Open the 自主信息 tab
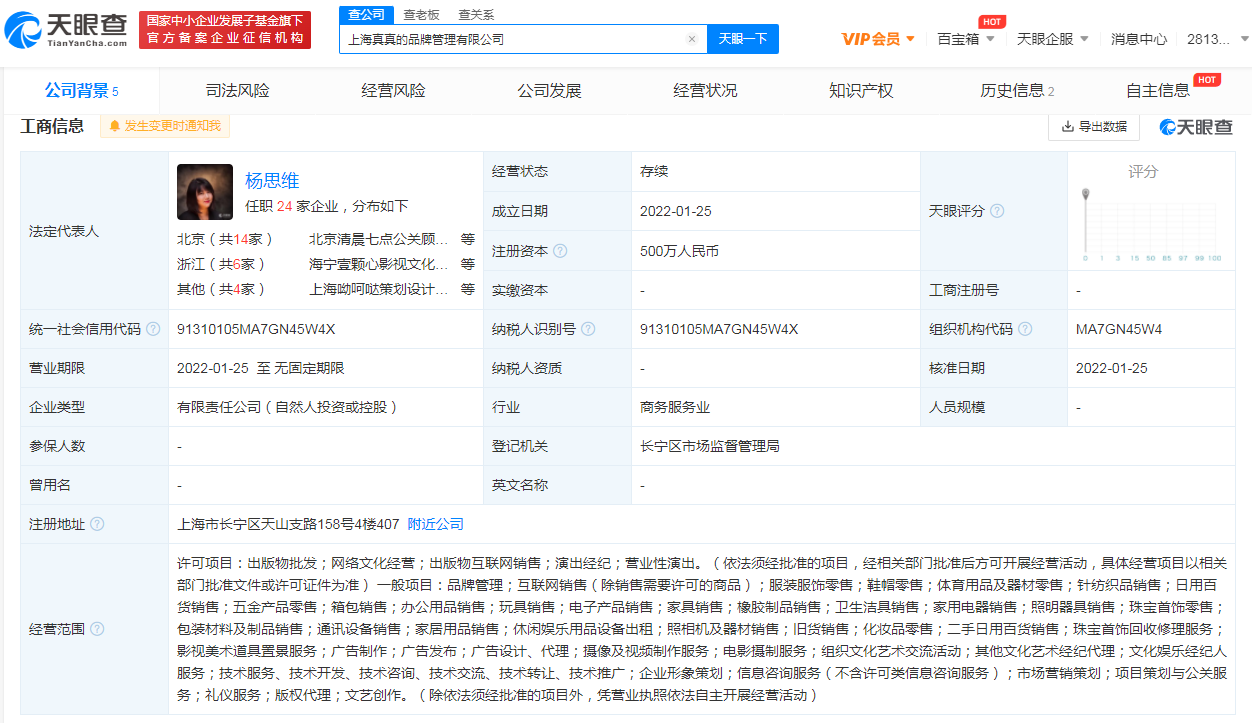1252x723 pixels. click(1158, 91)
